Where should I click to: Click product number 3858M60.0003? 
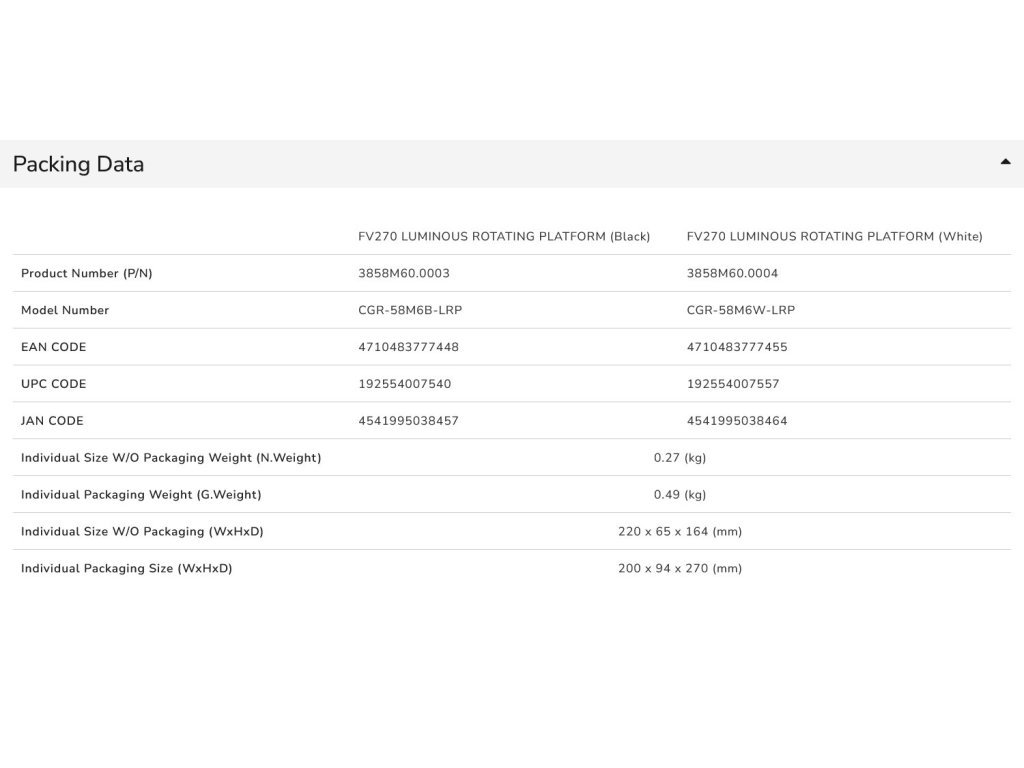pos(404,273)
